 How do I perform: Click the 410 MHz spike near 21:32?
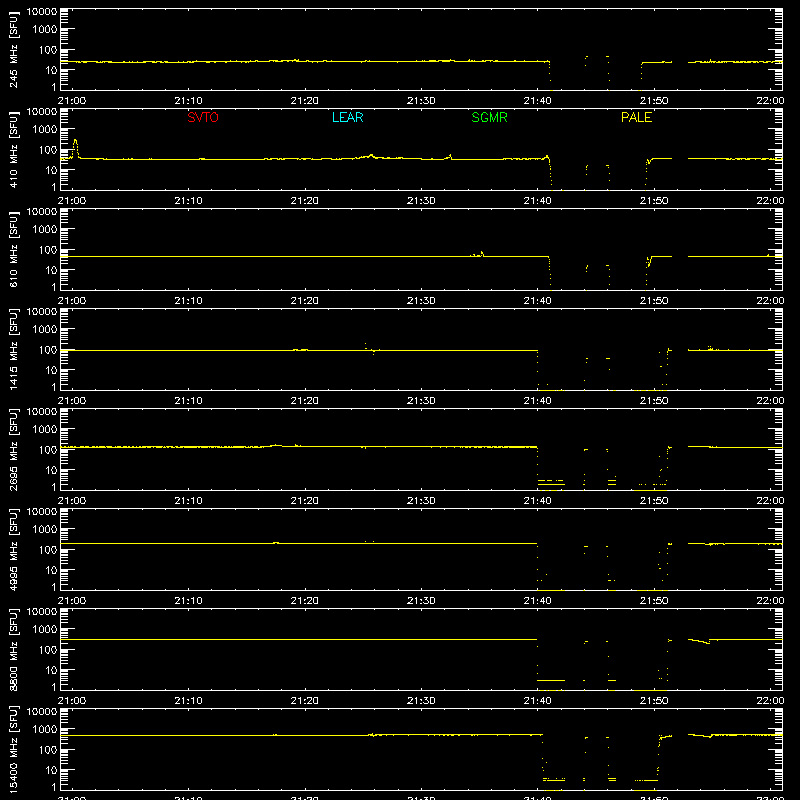coord(450,156)
